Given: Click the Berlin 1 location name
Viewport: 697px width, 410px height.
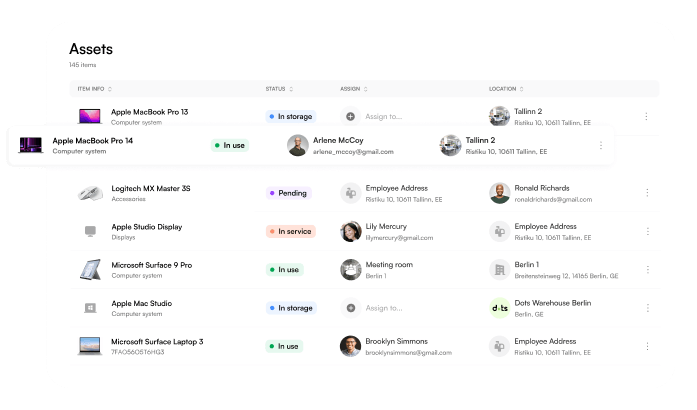Looking at the screenshot, I should (x=526, y=265).
